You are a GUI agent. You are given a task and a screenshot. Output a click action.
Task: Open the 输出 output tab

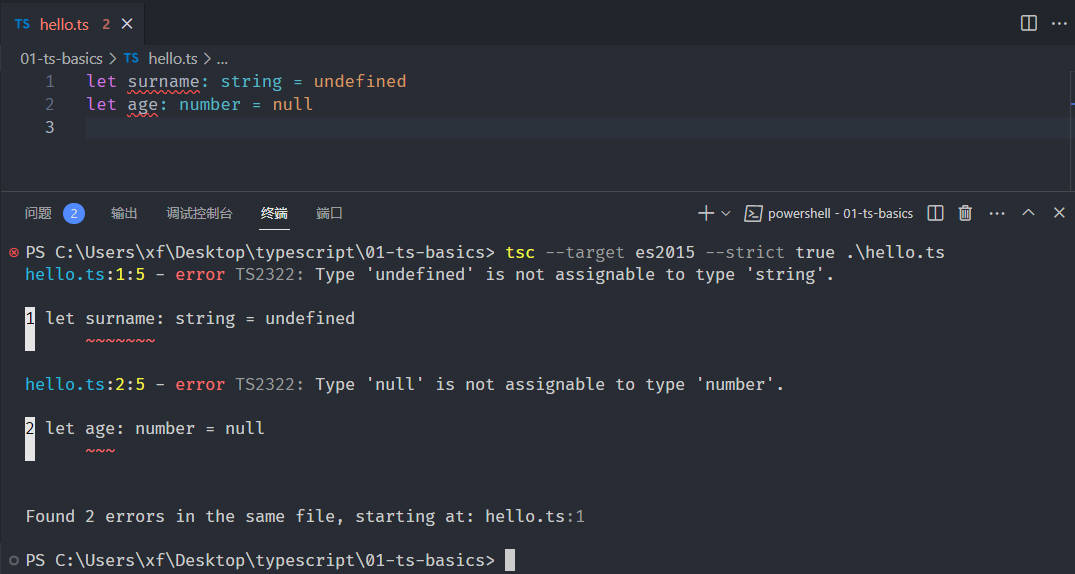coord(124,213)
